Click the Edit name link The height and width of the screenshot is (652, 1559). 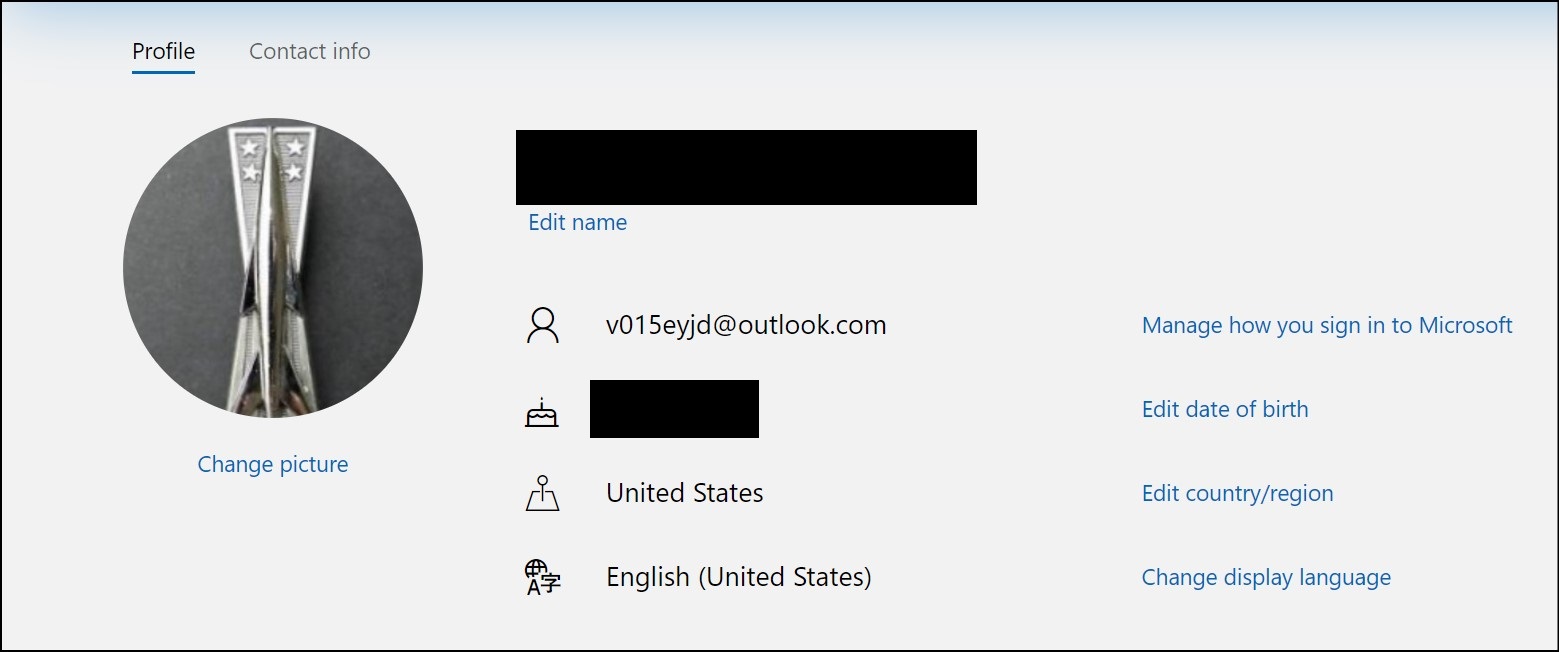[x=578, y=222]
